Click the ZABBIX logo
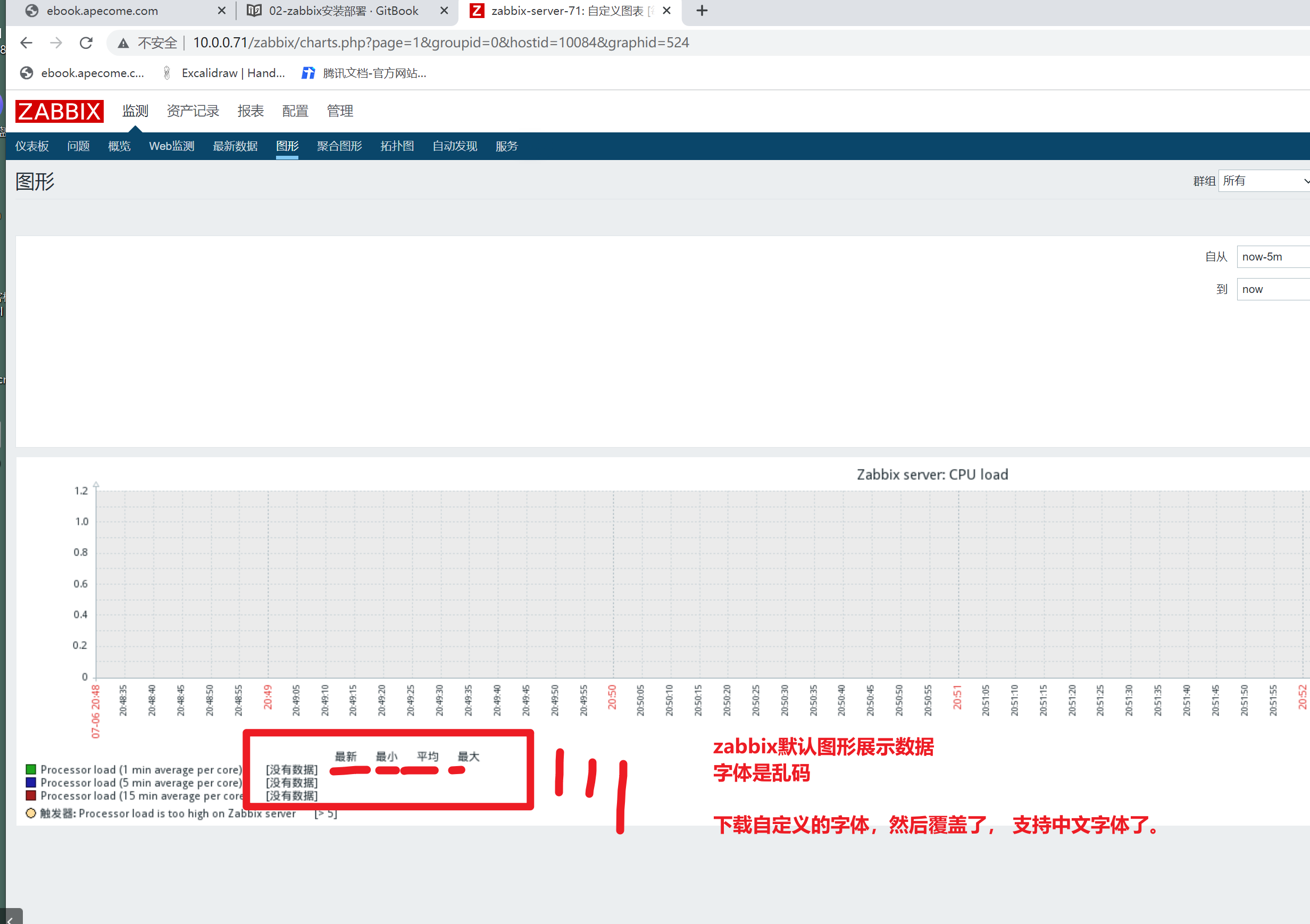 pyautogui.click(x=60, y=111)
